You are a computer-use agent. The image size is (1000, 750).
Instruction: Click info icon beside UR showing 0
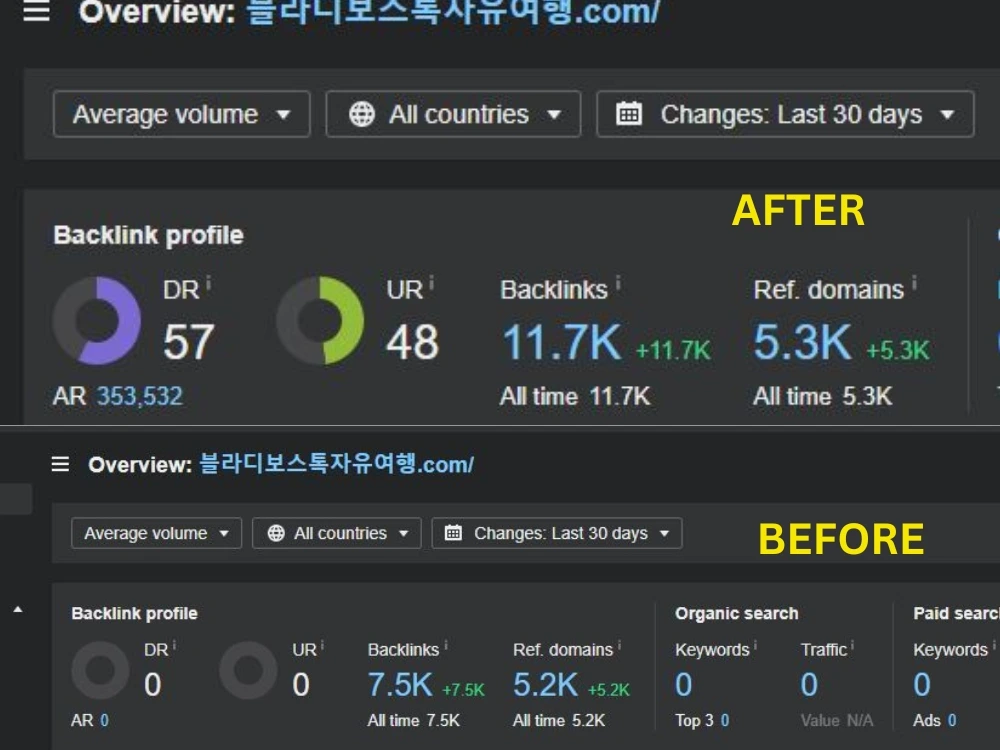pyautogui.click(x=322, y=646)
